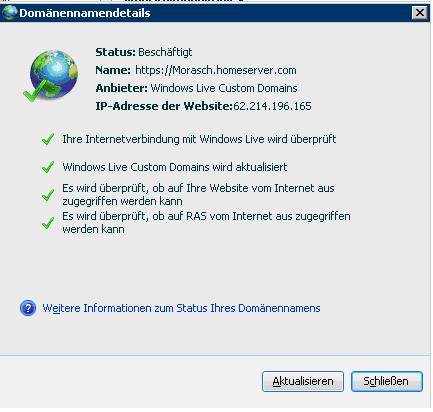Screen dimensions: 433x412
Task: Click the text about Website vom Internet aus zugegriffen
Action: [x=198, y=195]
